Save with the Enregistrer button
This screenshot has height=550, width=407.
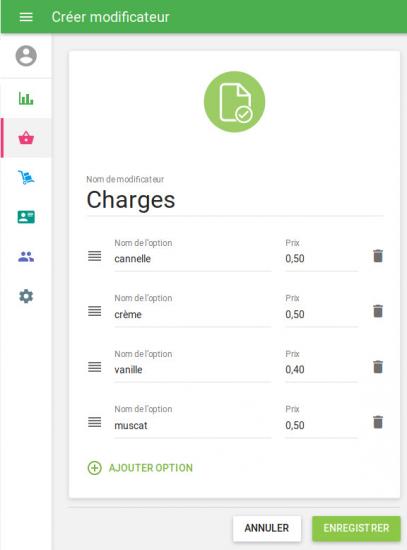tap(356, 528)
